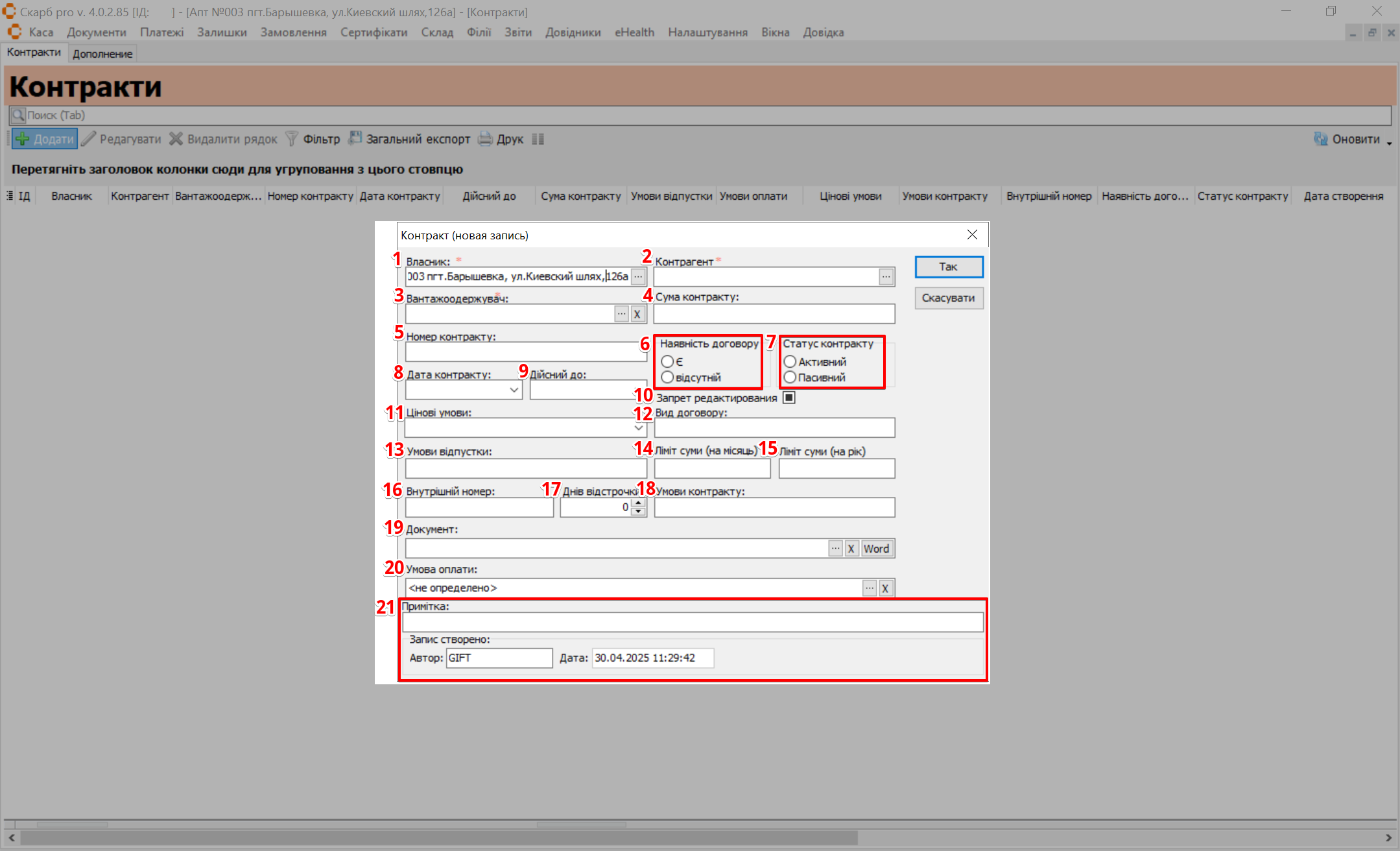The height and width of the screenshot is (851, 1400).
Task: Open the Довідники menu
Action: pos(573,32)
